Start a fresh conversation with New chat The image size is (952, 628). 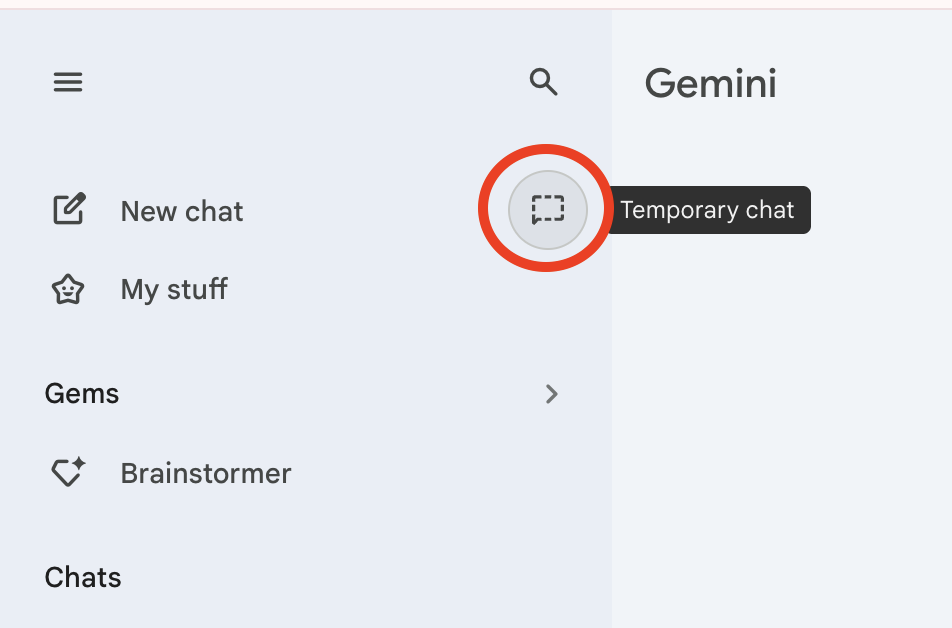pyautogui.click(x=181, y=211)
